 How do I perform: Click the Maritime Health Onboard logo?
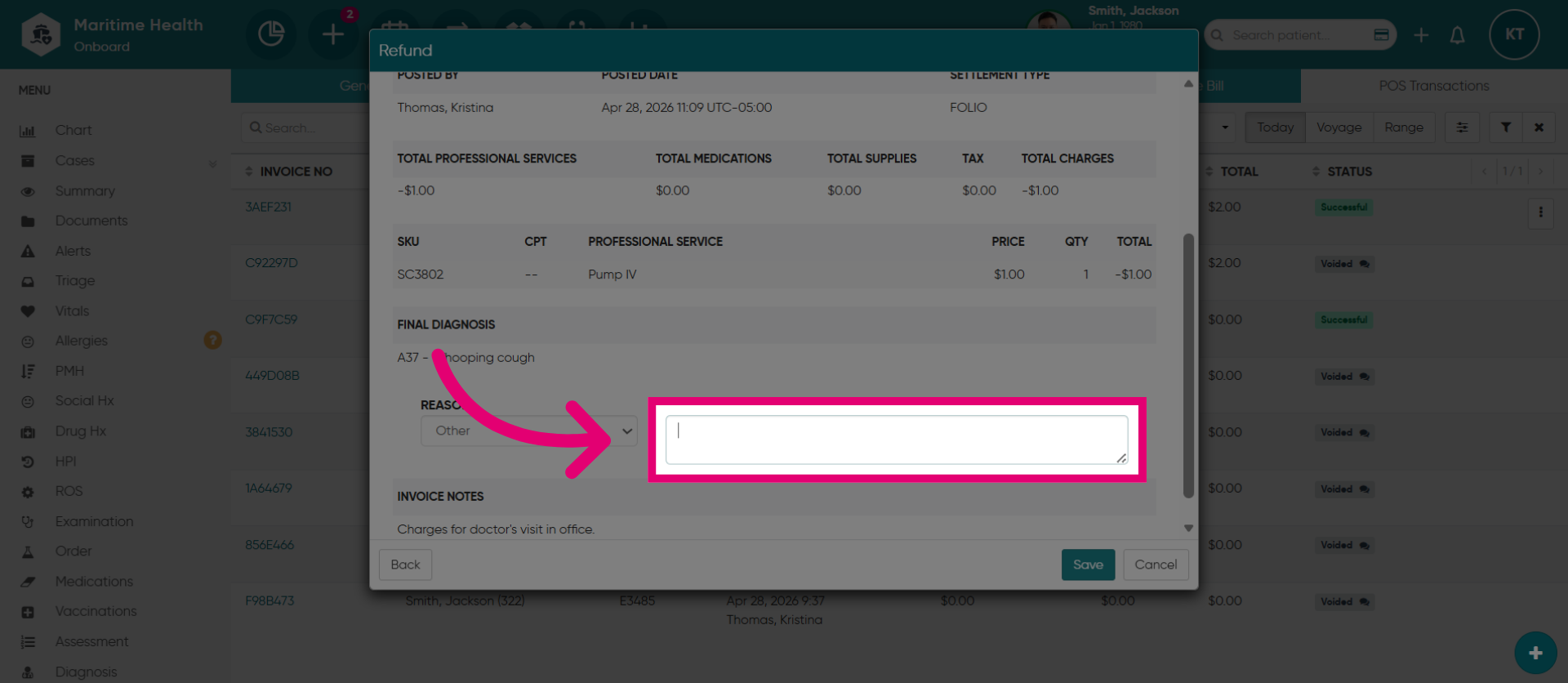[41, 34]
